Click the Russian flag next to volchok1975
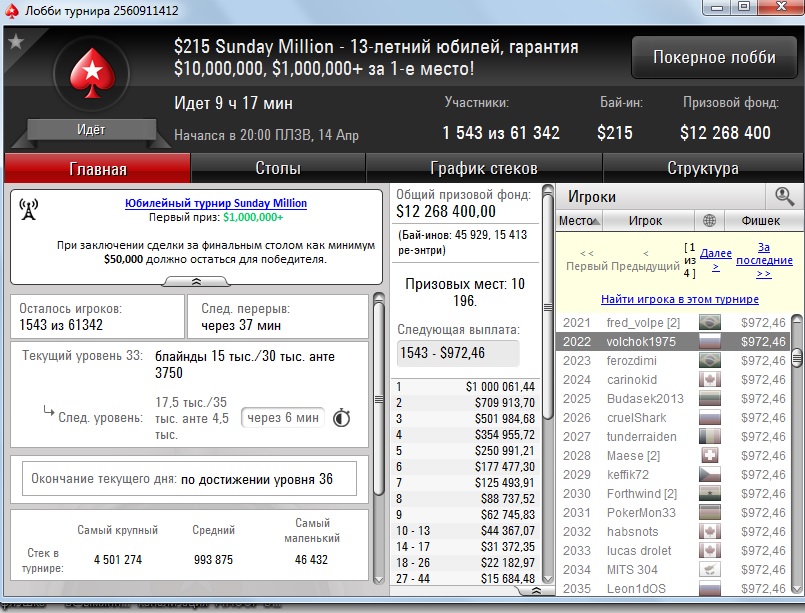 (x=710, y=341)
